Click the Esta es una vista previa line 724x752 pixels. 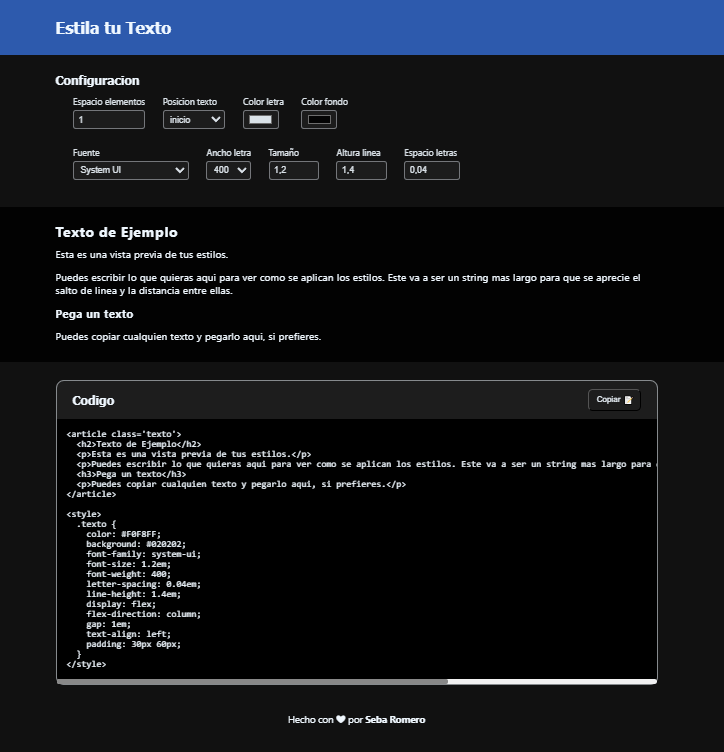[x=141, y=255]
